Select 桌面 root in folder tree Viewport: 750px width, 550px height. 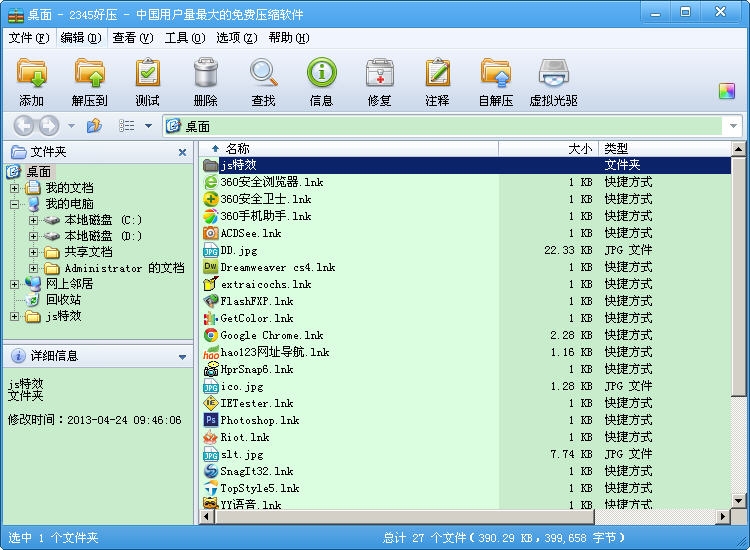tap(39, 171)
